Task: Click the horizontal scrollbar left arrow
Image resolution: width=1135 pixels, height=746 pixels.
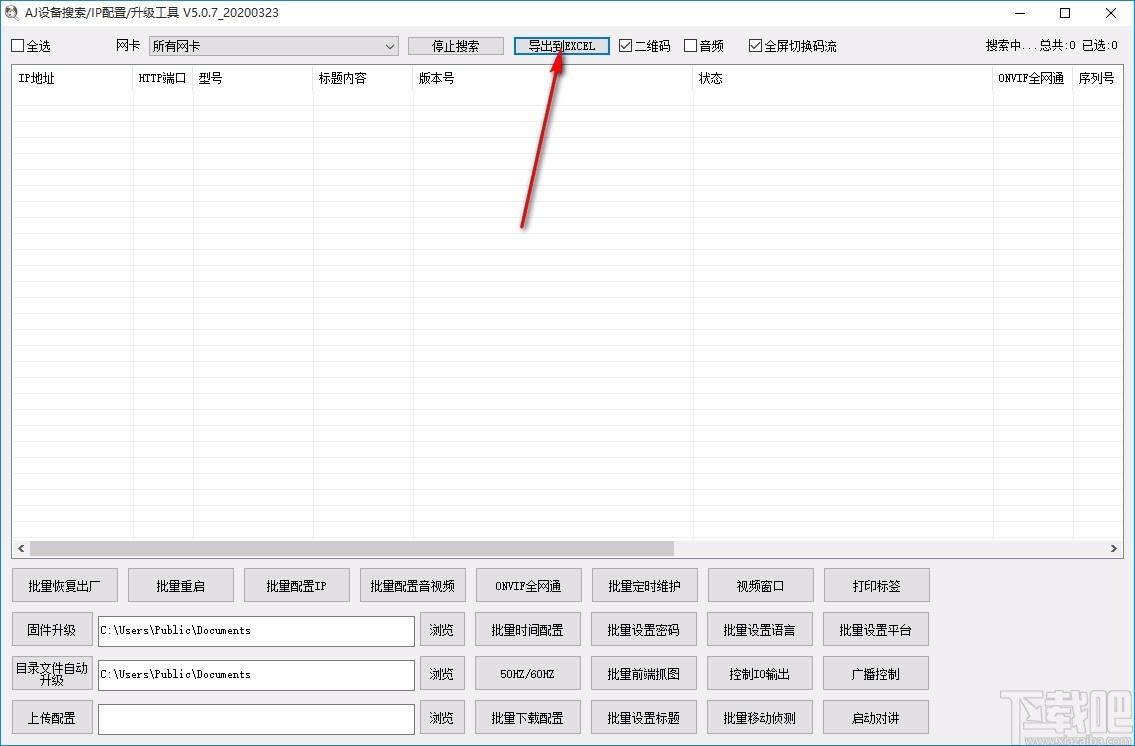Action: coord(21,548)
